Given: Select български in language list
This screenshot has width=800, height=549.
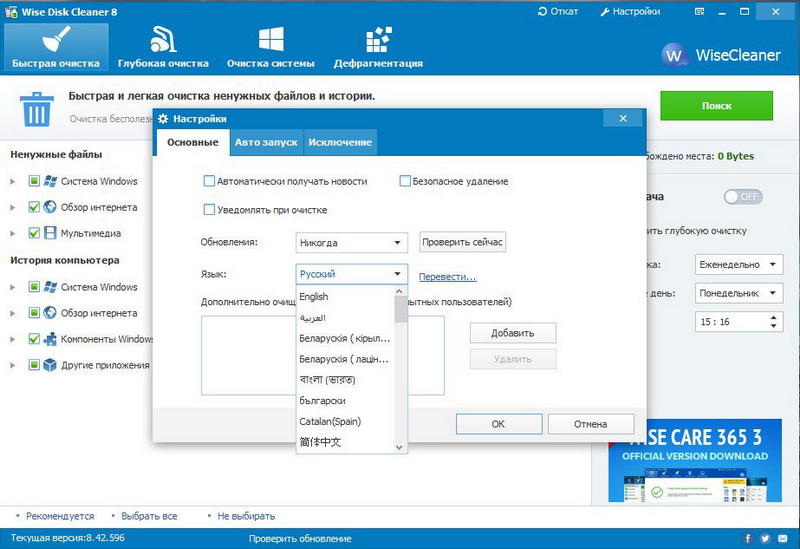Looking at the screenshot, I should pyautogui.click(x=345, y=401).
